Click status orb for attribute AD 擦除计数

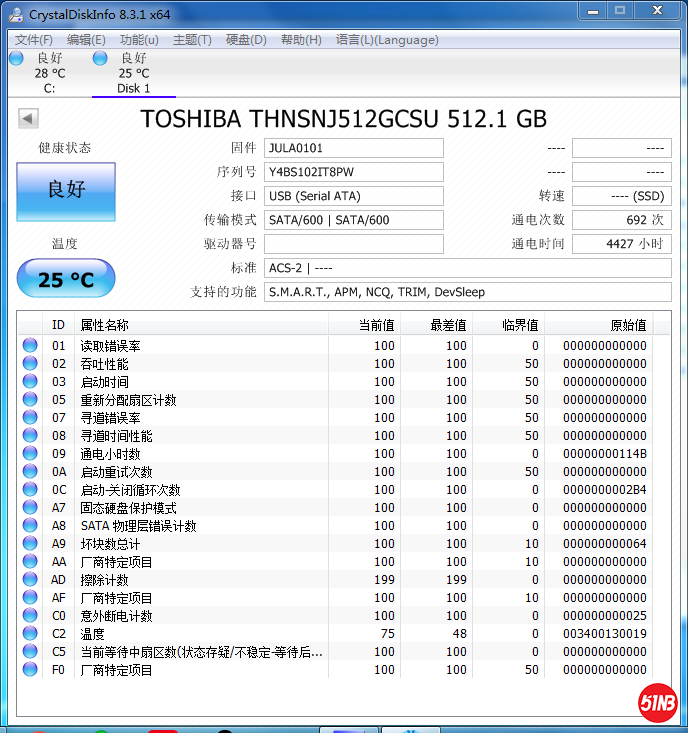[30, 580]
